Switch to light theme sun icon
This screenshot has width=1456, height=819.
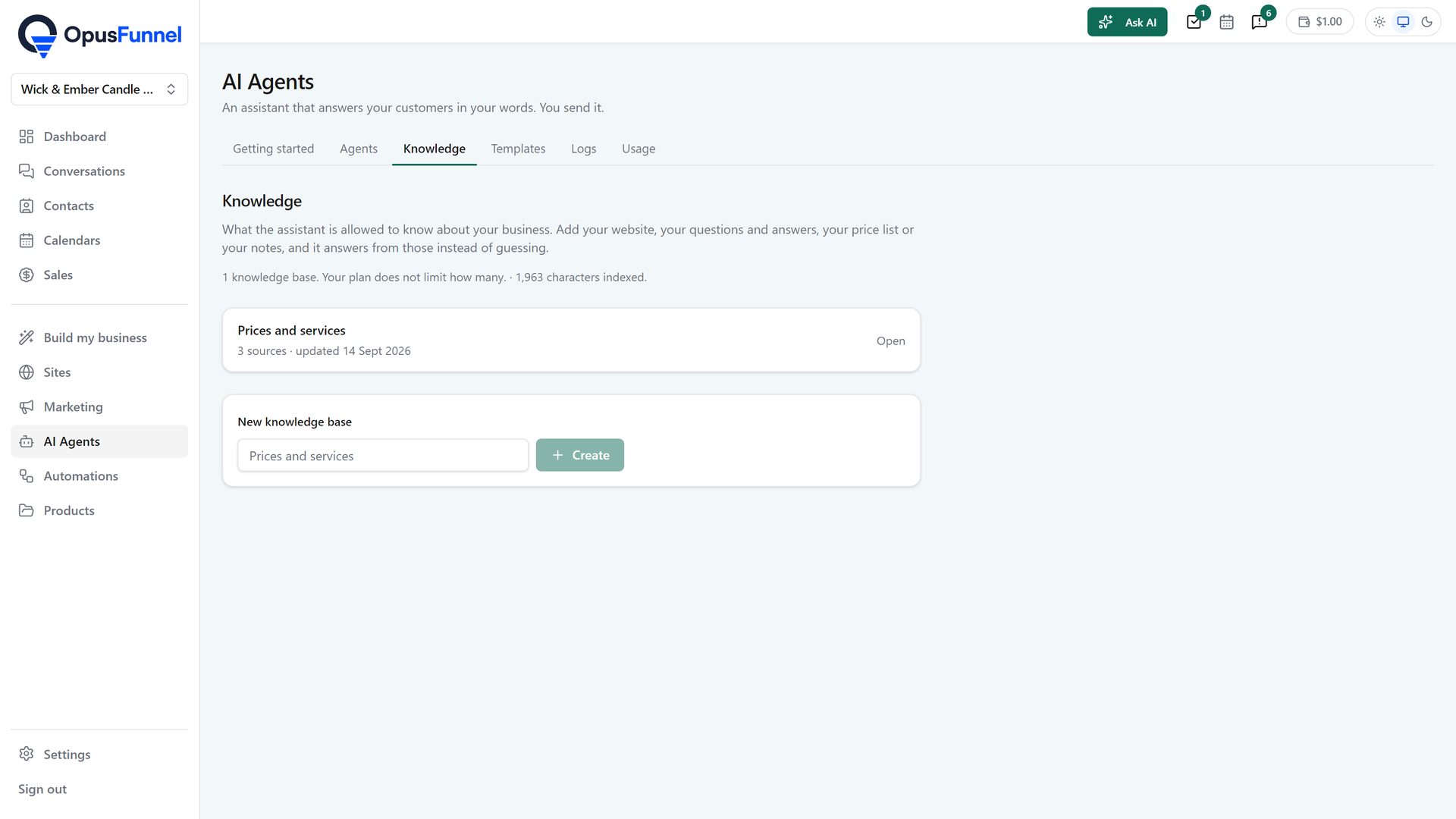pos(1379,22)
